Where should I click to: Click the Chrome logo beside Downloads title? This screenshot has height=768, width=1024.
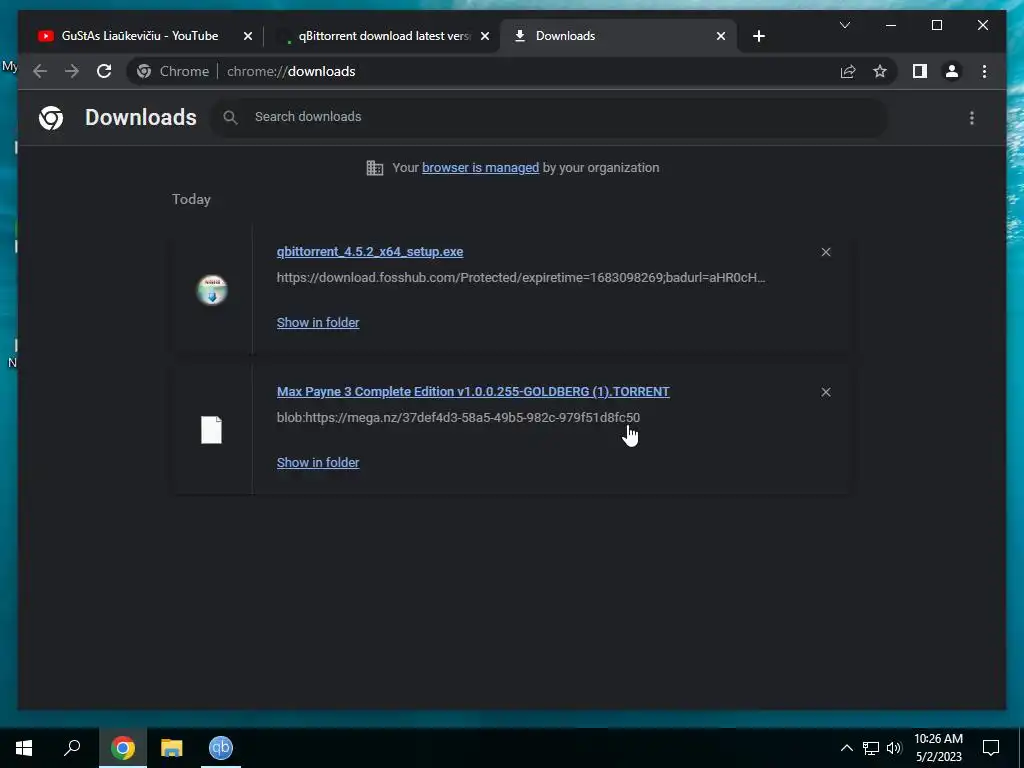tap(51, 118)
